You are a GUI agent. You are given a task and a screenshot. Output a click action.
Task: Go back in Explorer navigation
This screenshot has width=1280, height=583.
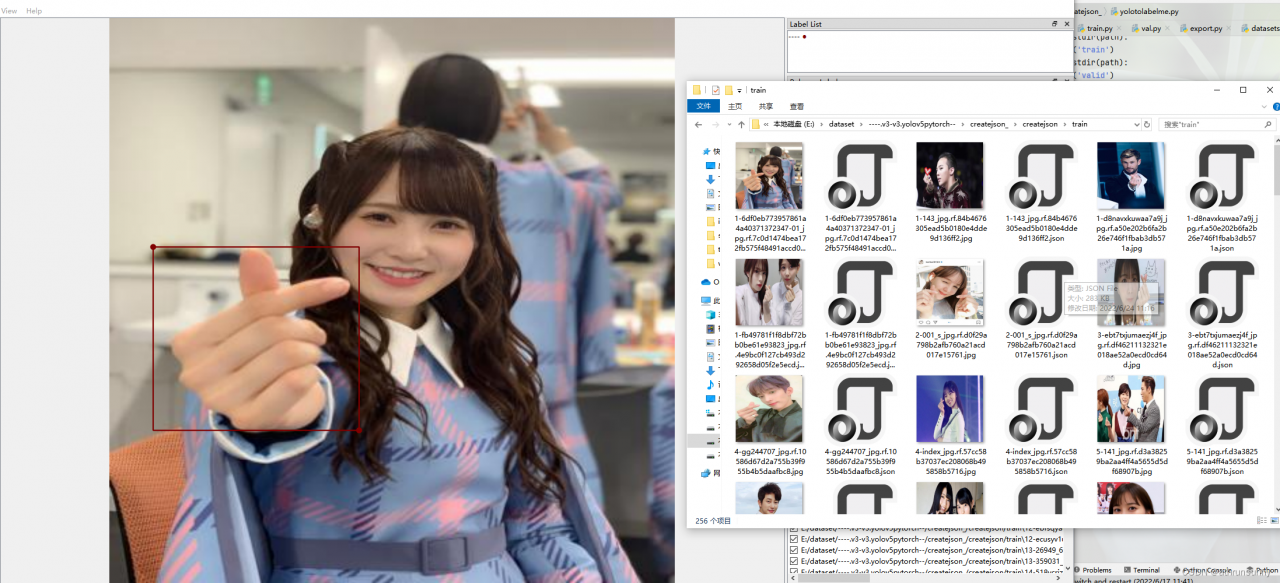click(699, 125)
